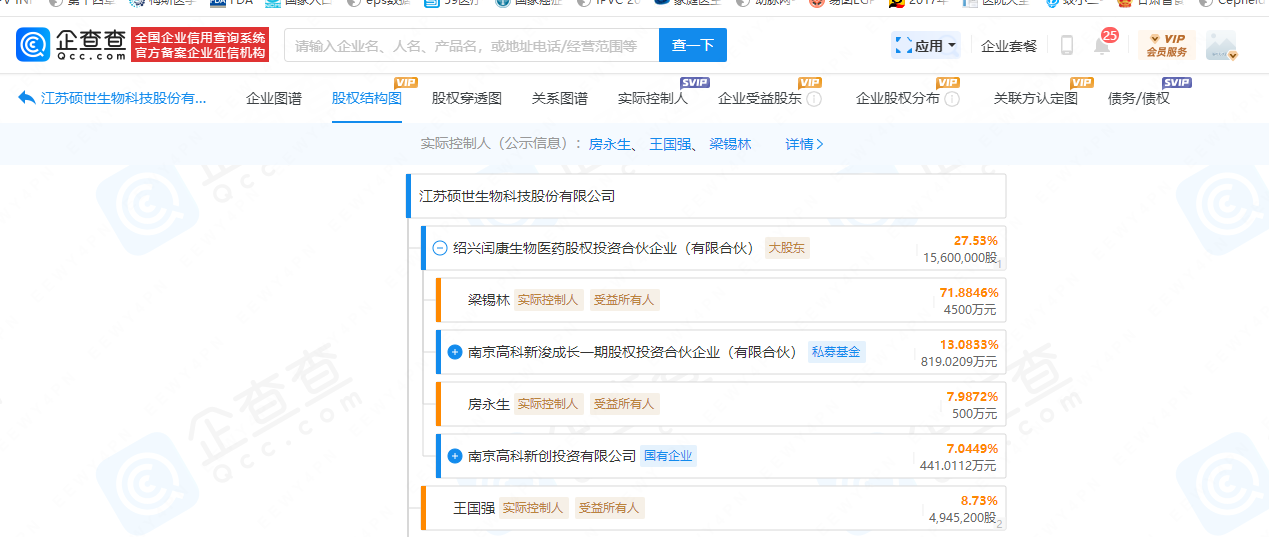1269x537 pixels.
Task: Collapse 绍兴闰康生物医药股权投资合伙企业 node
Action: [439, 248]
